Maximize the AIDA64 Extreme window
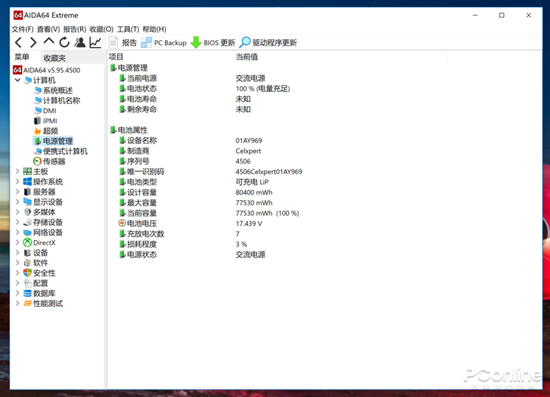Screen dimensions: 550x397 (502, 15)
